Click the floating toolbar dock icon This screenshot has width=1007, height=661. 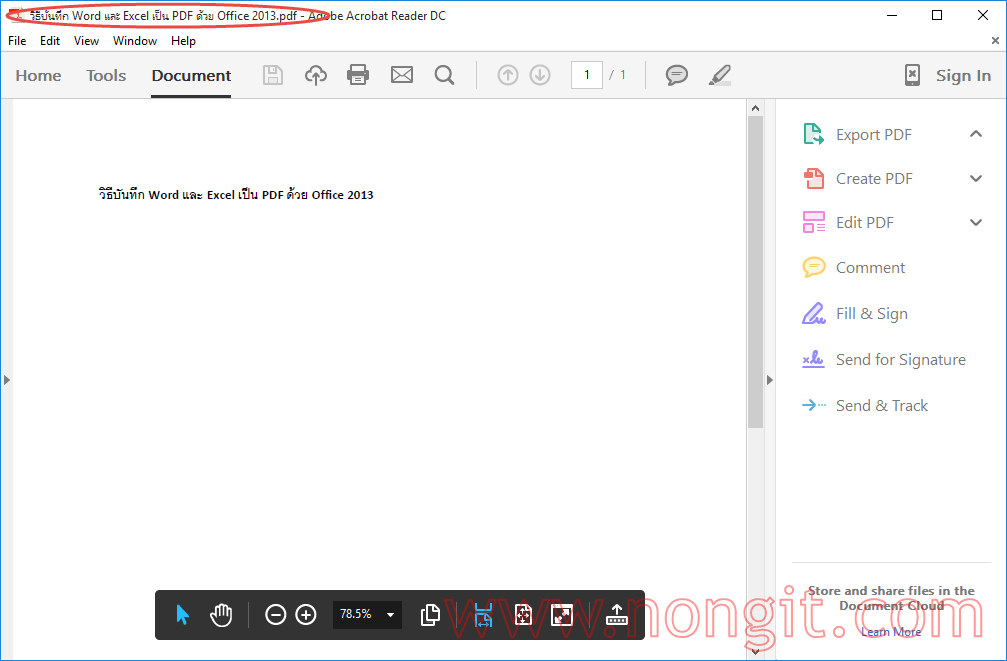tap(617, 615)
